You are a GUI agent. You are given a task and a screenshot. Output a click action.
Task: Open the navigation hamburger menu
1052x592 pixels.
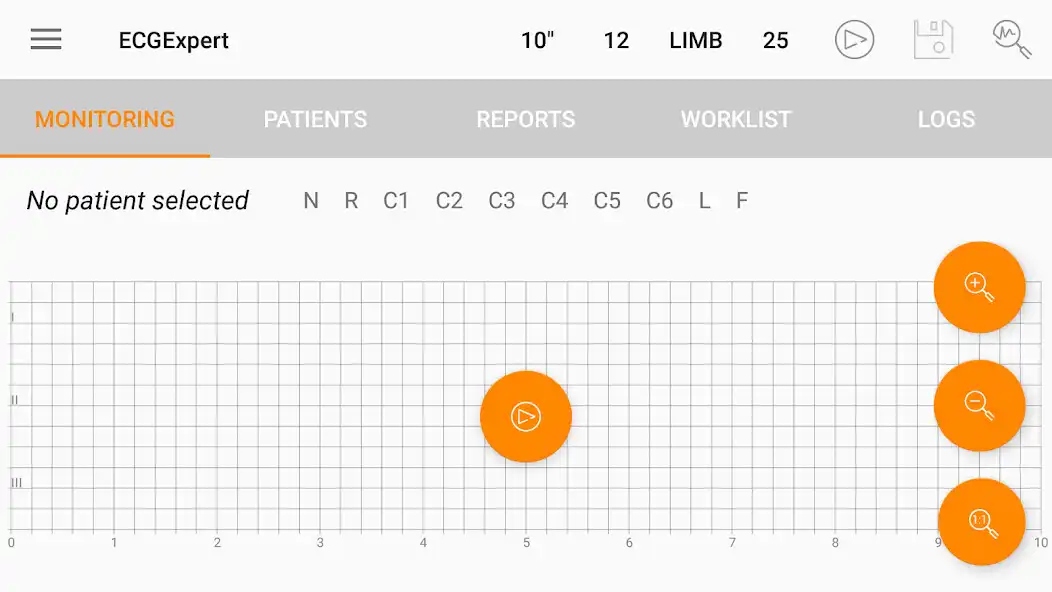point(45,39)
